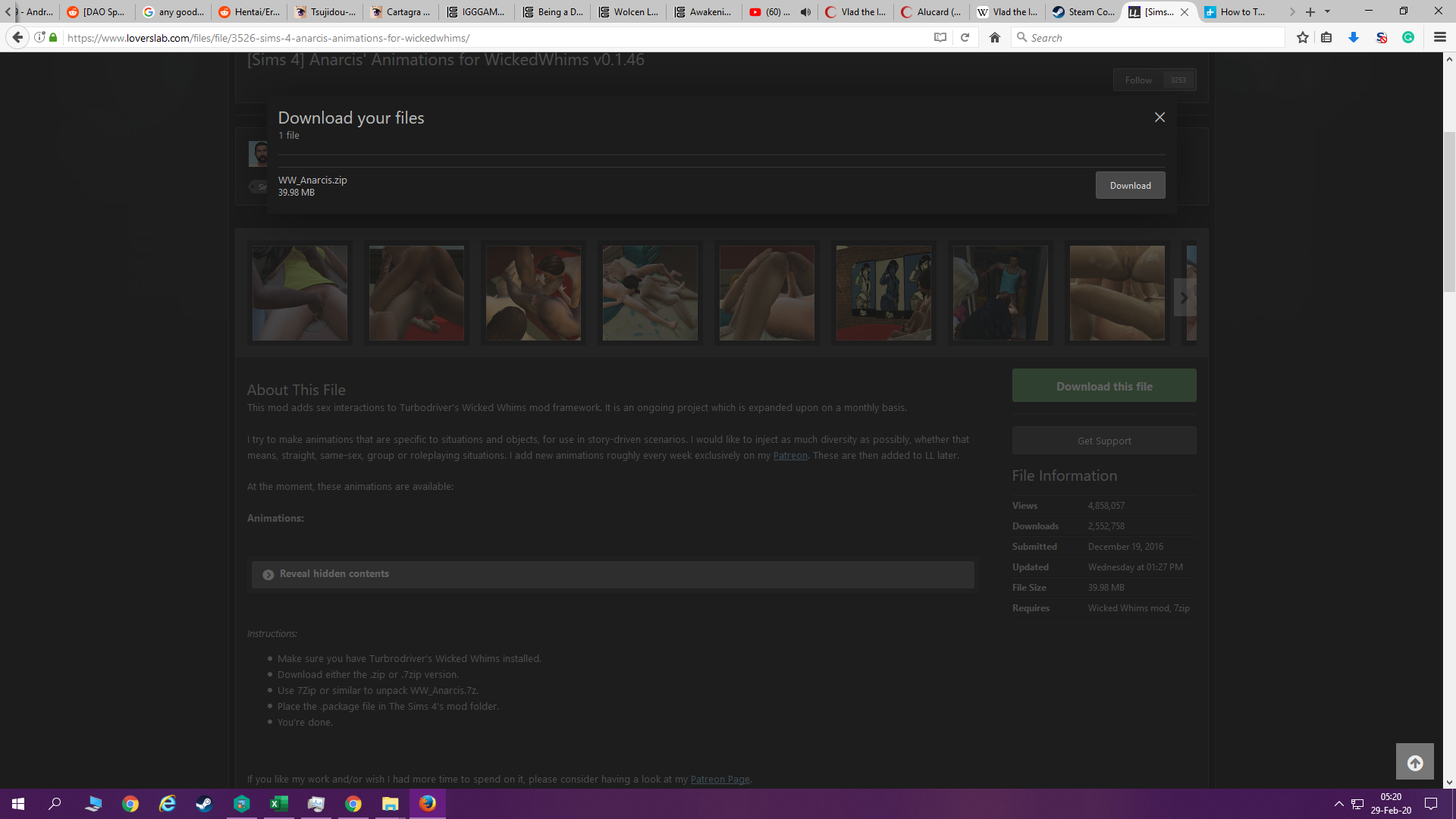Open the taskbar clock and calendar

[x=1391, y=804]
